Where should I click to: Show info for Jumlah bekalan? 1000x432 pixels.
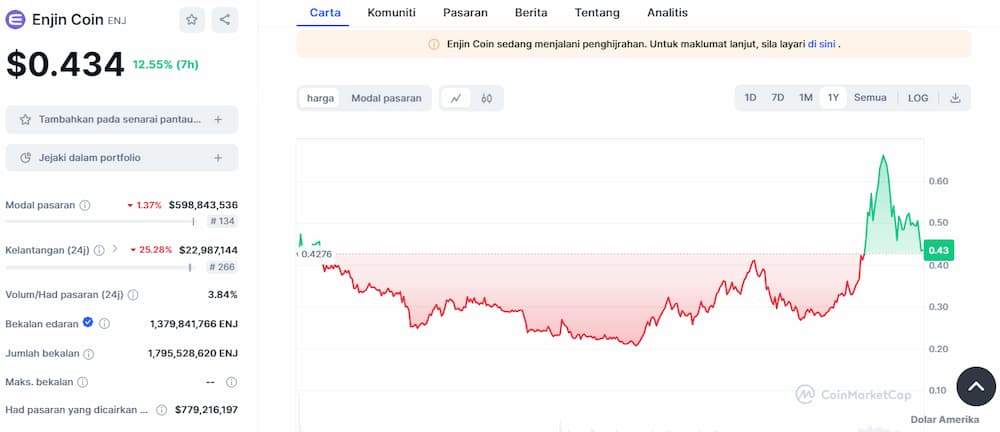coord(89,354)
